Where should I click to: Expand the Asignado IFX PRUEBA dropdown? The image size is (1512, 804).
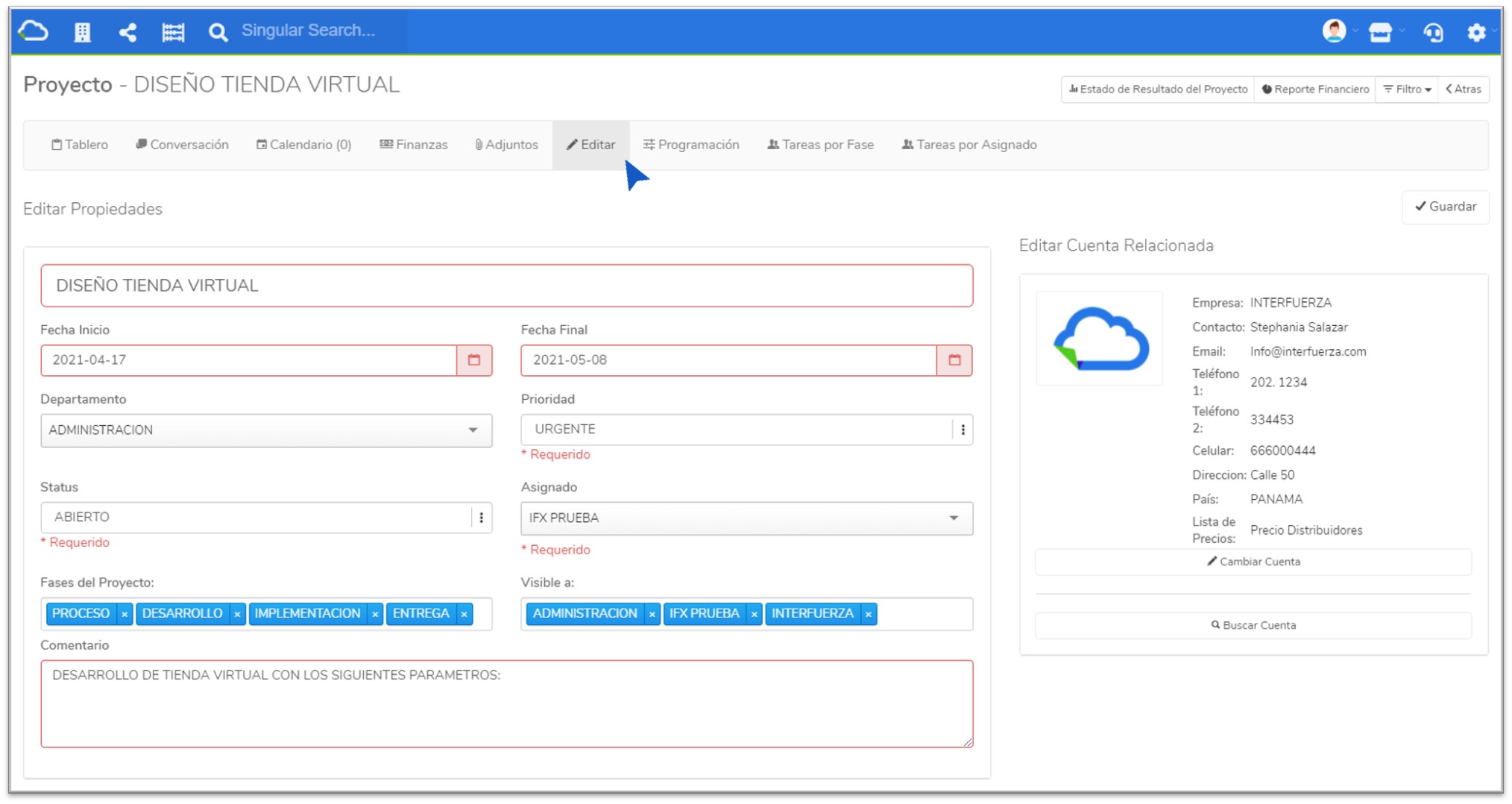746,518
